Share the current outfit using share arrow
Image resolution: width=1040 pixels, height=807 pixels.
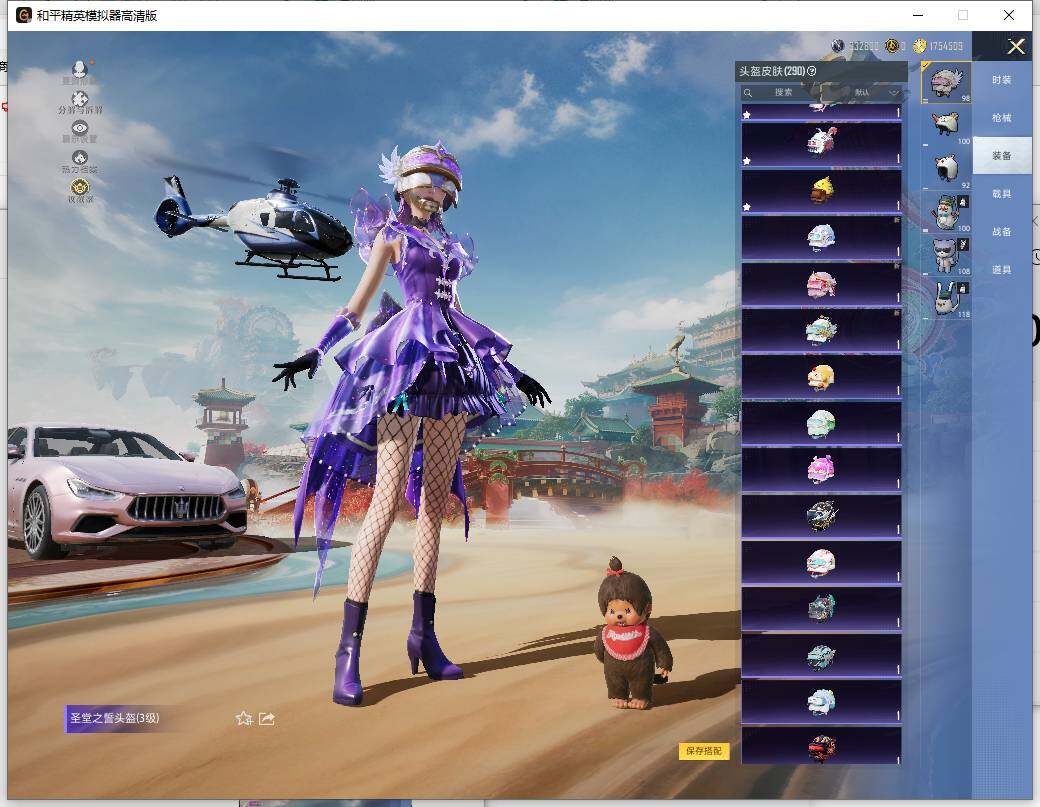pyautogui.click(x=267, y=718)
